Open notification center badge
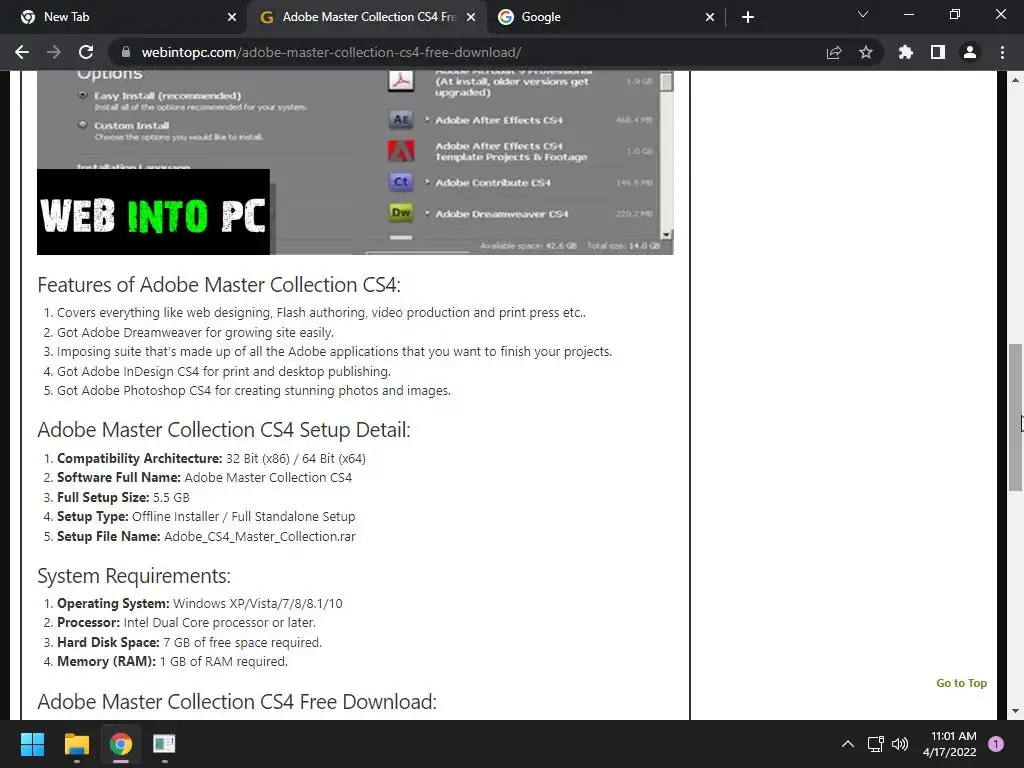 pyautogui.click(x=996, y=744)
